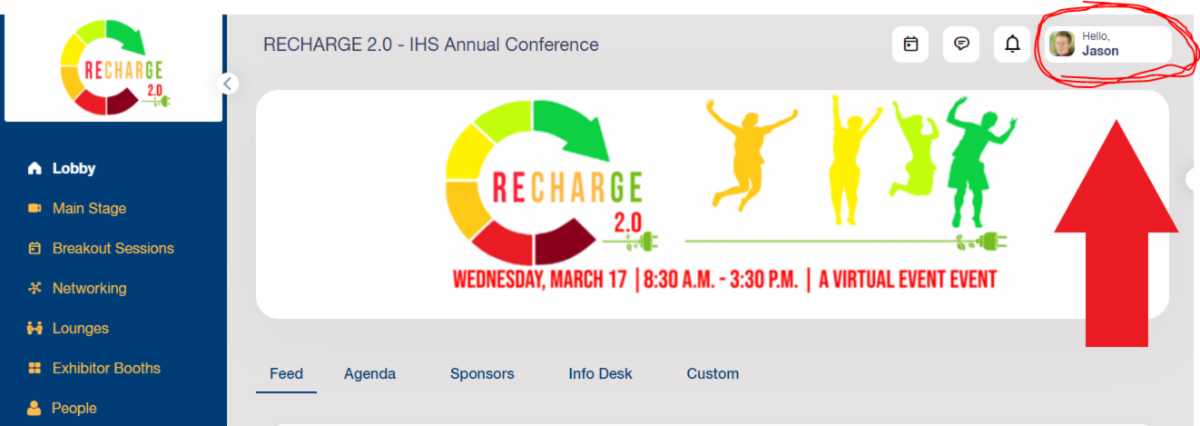This screenshot has height=426, width=1200.
Task: Open the Hello, Jason profile menu
Action: click(x=1107, y=44)
